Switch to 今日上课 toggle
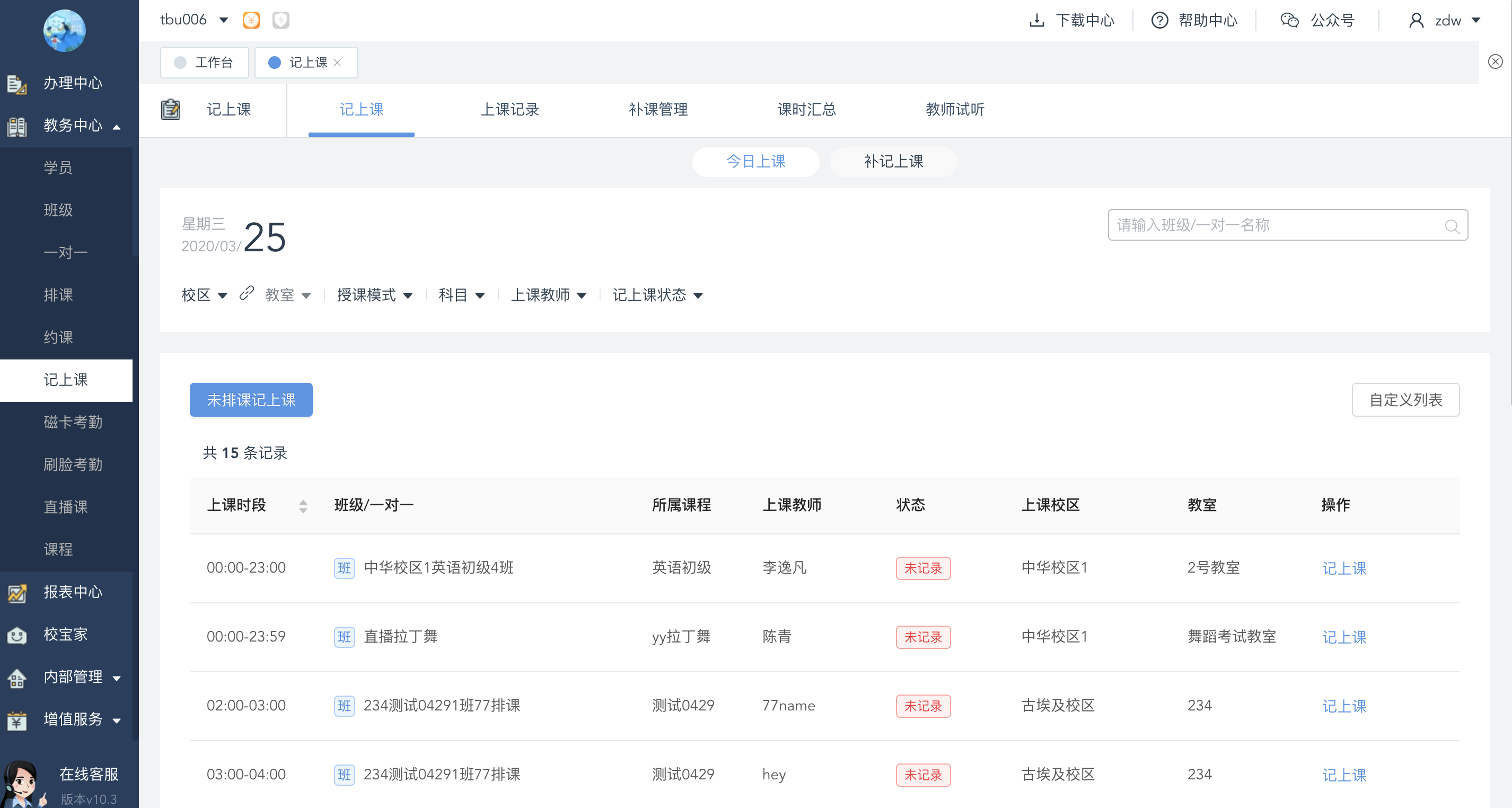Screen dimensions: 1512x808 coord(755,161)
